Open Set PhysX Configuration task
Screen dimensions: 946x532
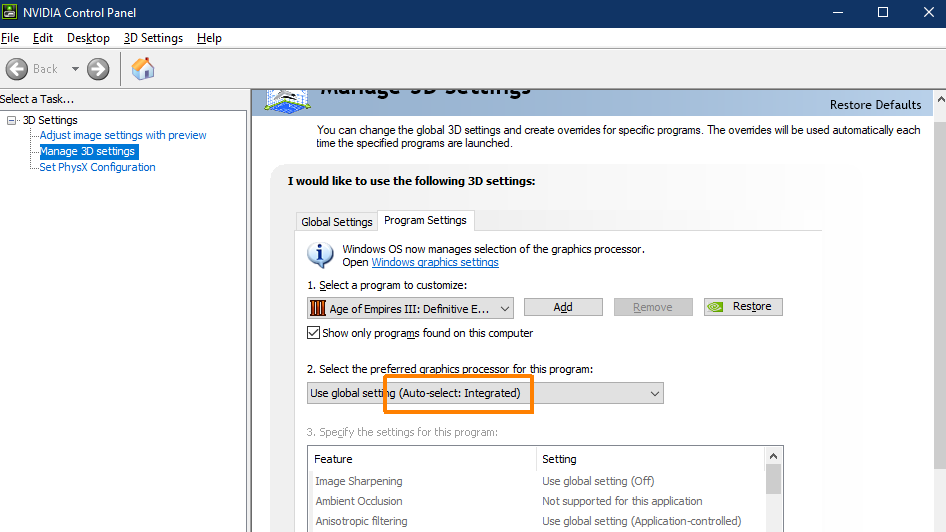coord(97,167)
